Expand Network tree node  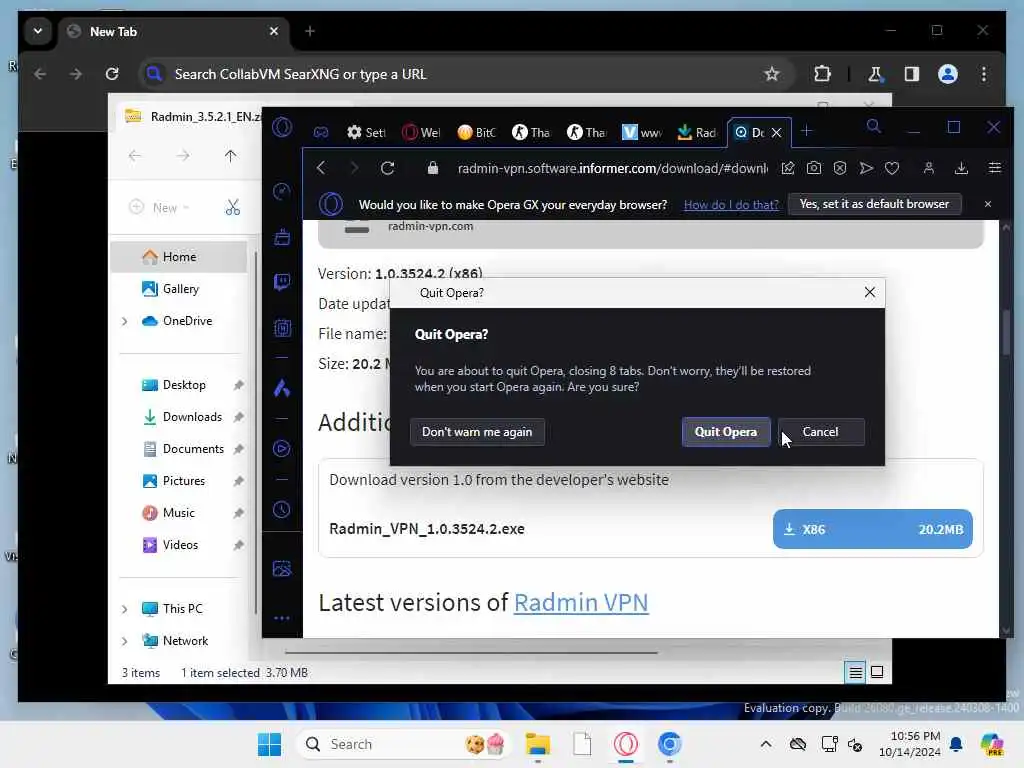click(x=124, y=641)
